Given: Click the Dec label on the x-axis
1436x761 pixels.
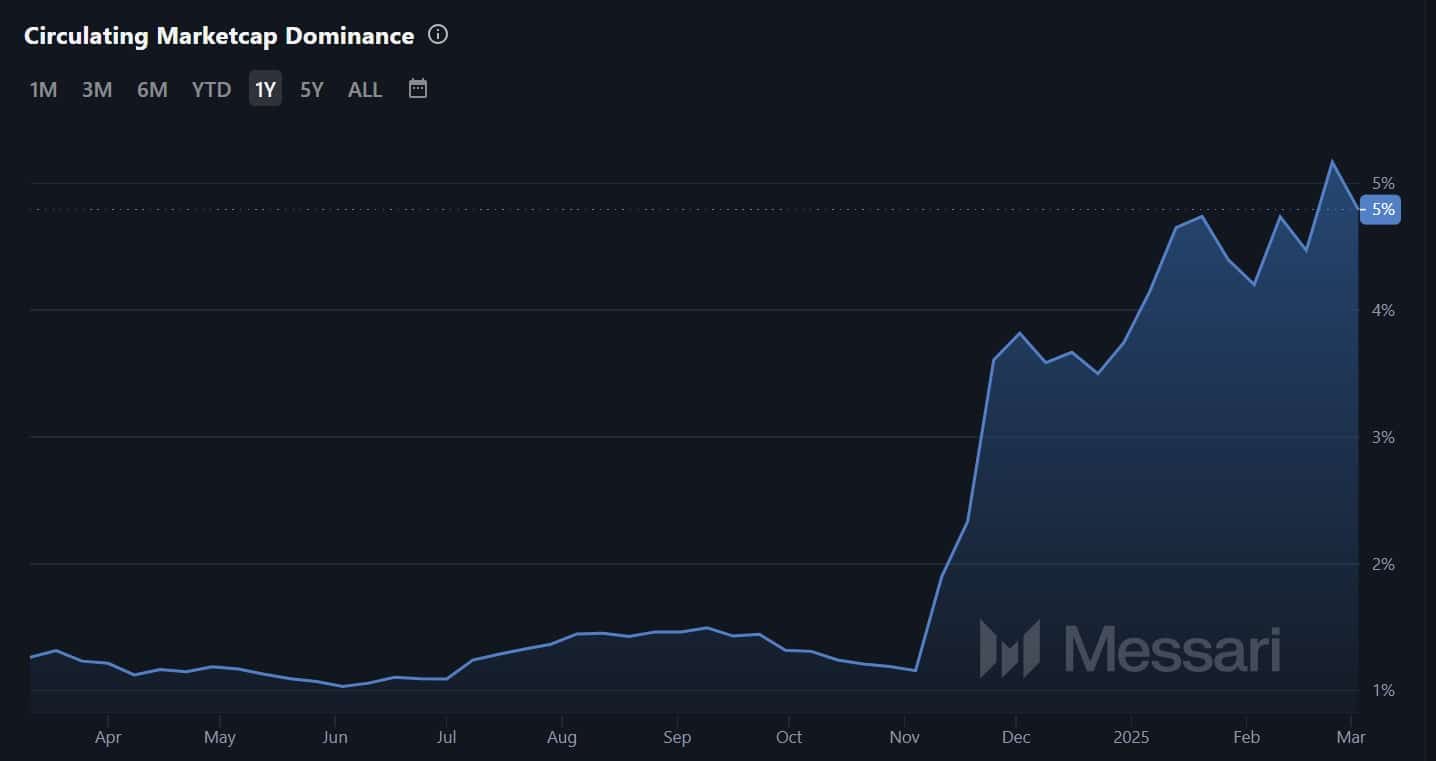Looking at the screenshot, I should [1016, 738].
